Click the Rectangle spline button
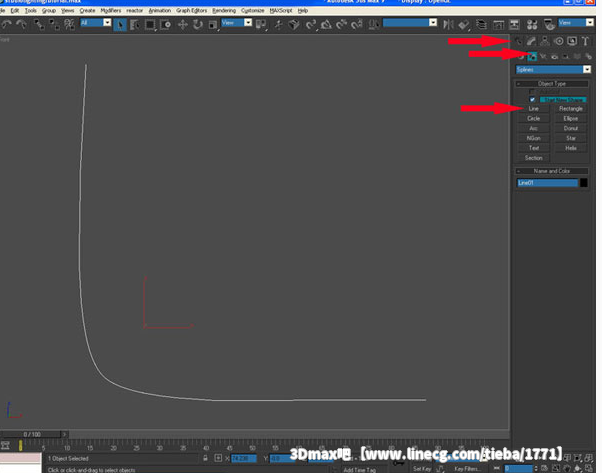This screenshot has width=602, height=473. tap(571, 109)
